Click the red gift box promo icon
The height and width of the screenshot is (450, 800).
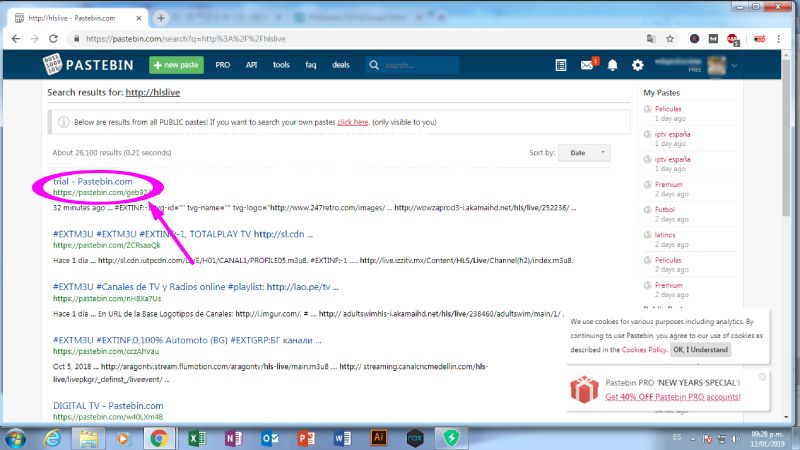(584, 389)
